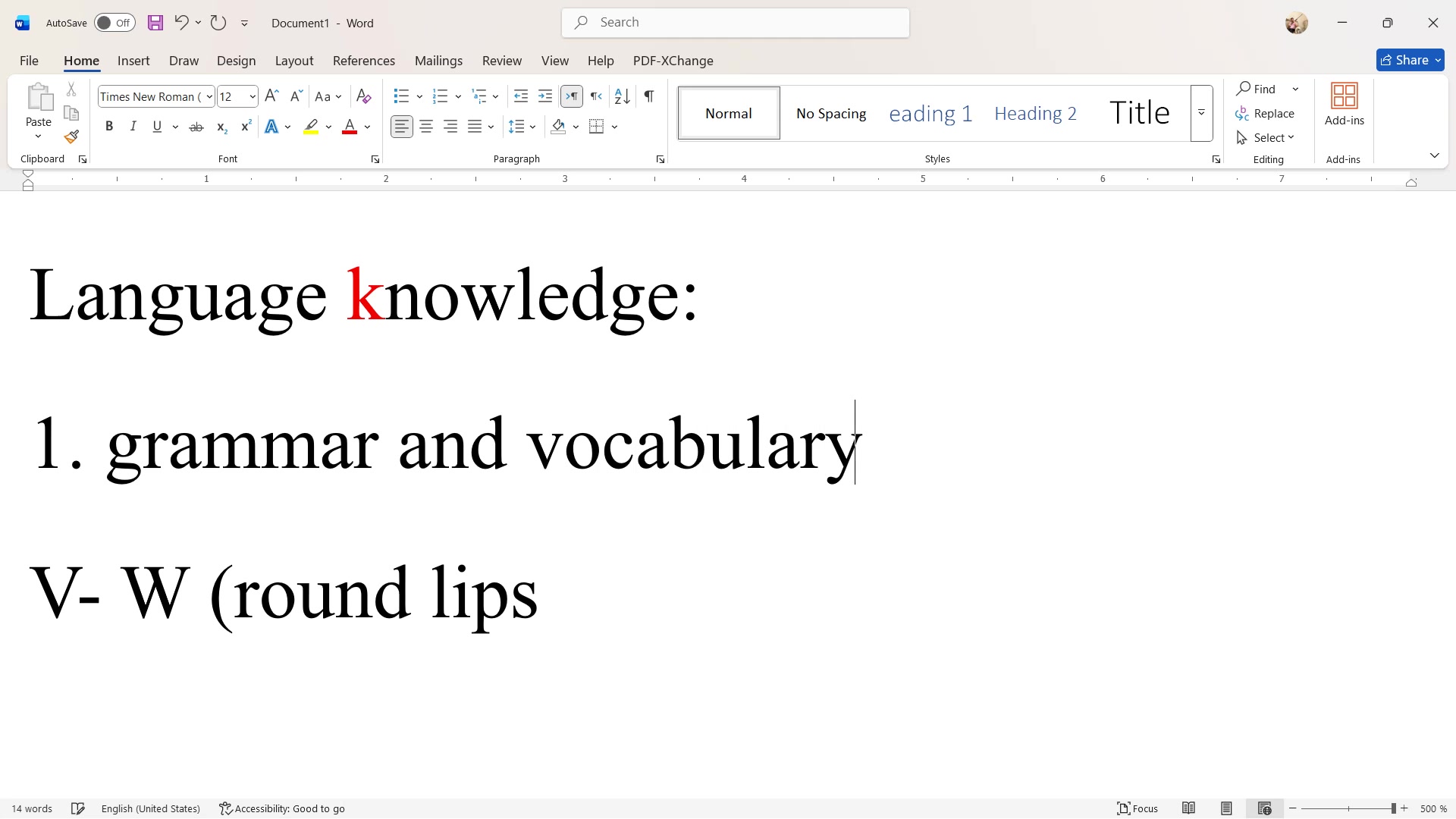Apply strikethrough formatting
This screenshot has width=1456, height=819.
[196, 127]
